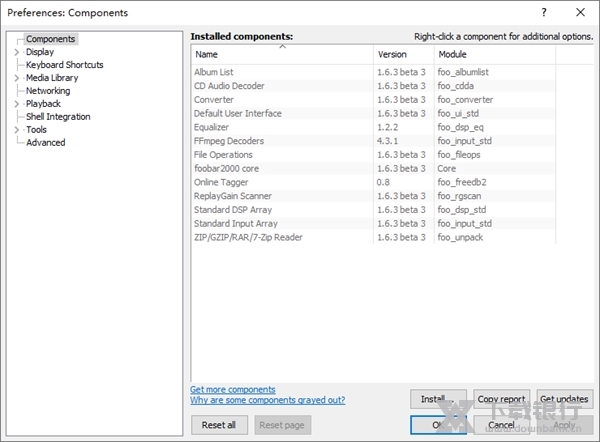Sort components by Name column header

click(282, 54)
